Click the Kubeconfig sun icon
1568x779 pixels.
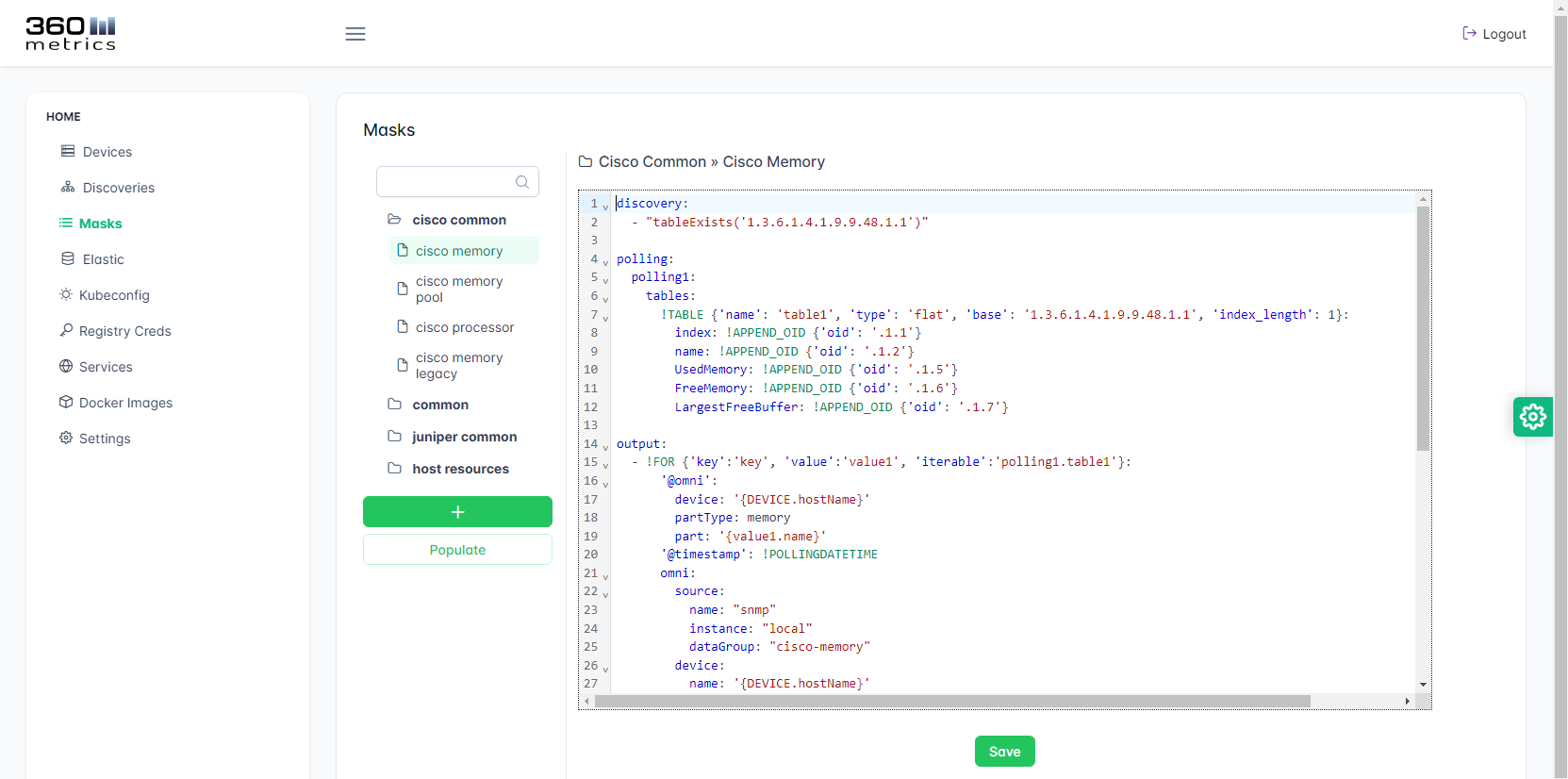pyautogui.click(x=66, y=294)
